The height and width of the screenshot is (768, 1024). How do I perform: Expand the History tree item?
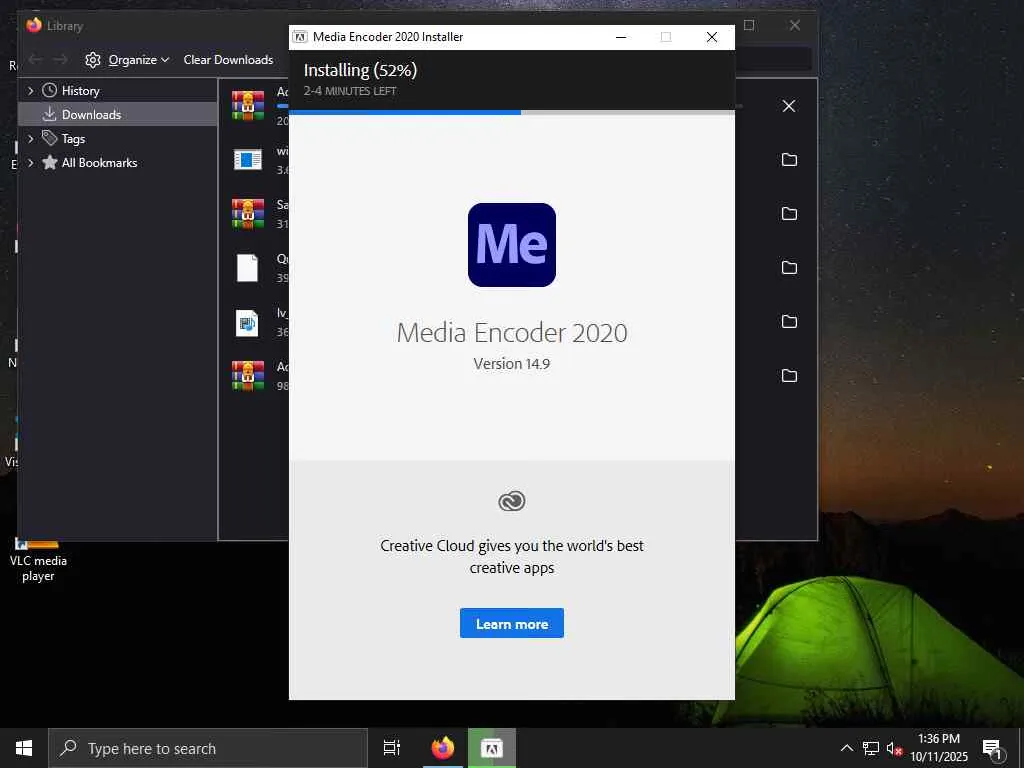pos(30,91)
